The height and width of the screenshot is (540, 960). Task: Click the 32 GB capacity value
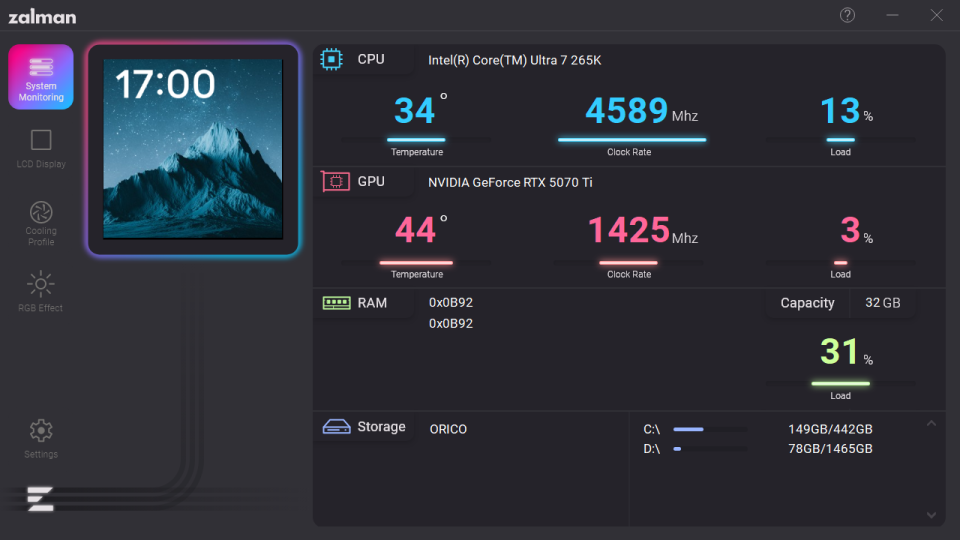tap(882, 303)
